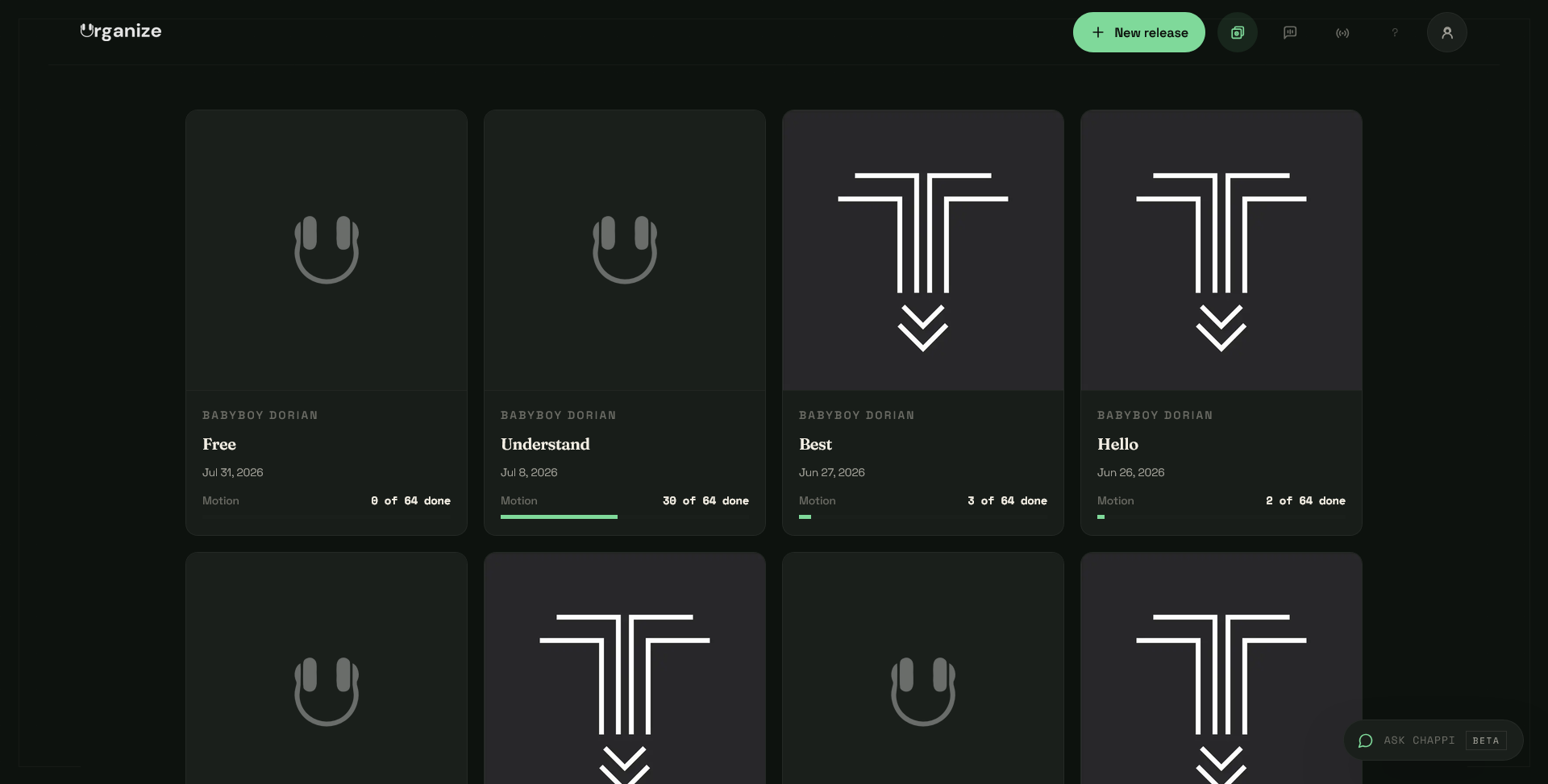The height and width of the screenshot is (784, 1548).
Task: Click Motion label on Understand card
Action: [x=519, y=500]
